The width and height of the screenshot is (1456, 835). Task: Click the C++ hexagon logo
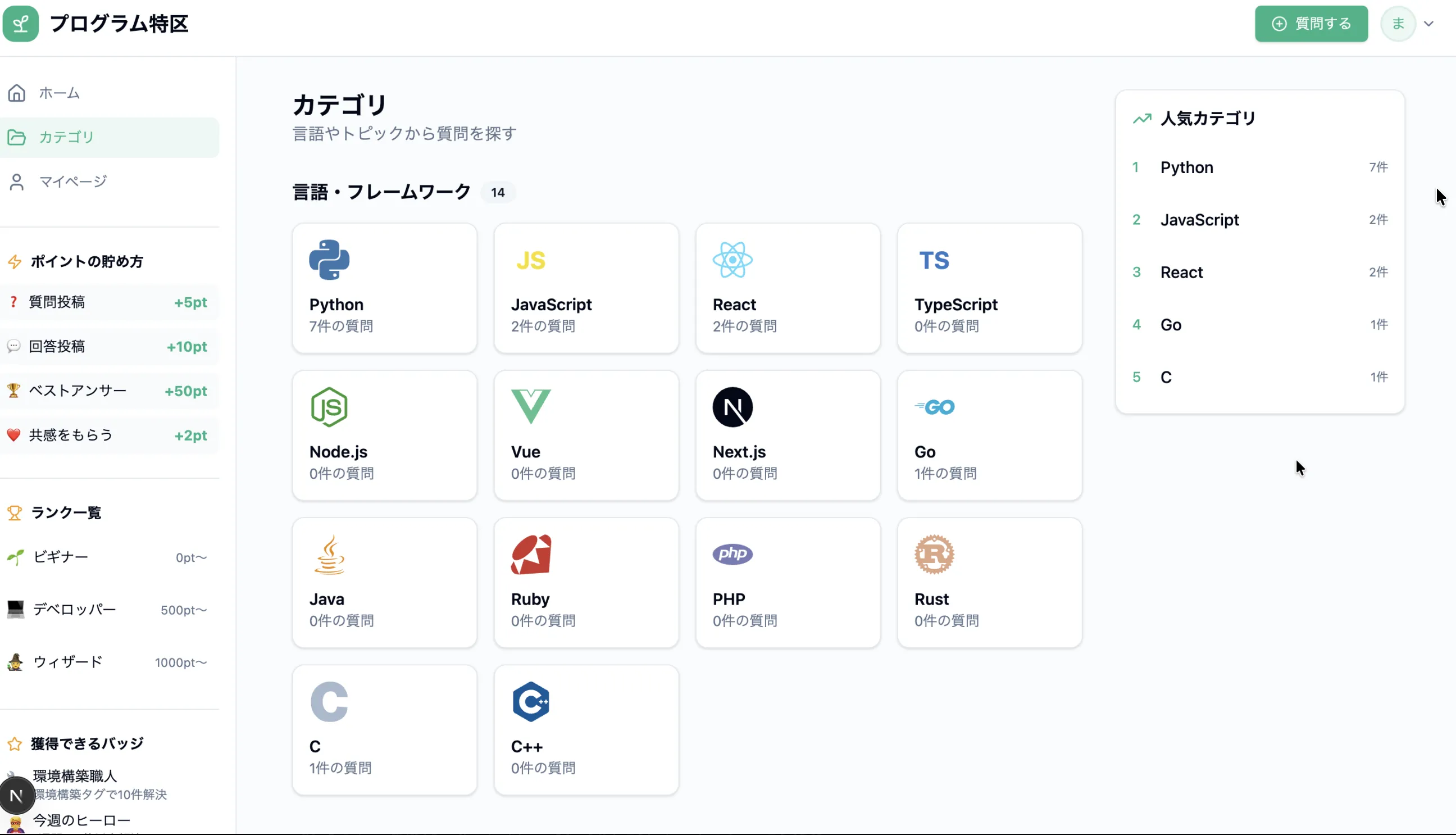pos(530,701)
